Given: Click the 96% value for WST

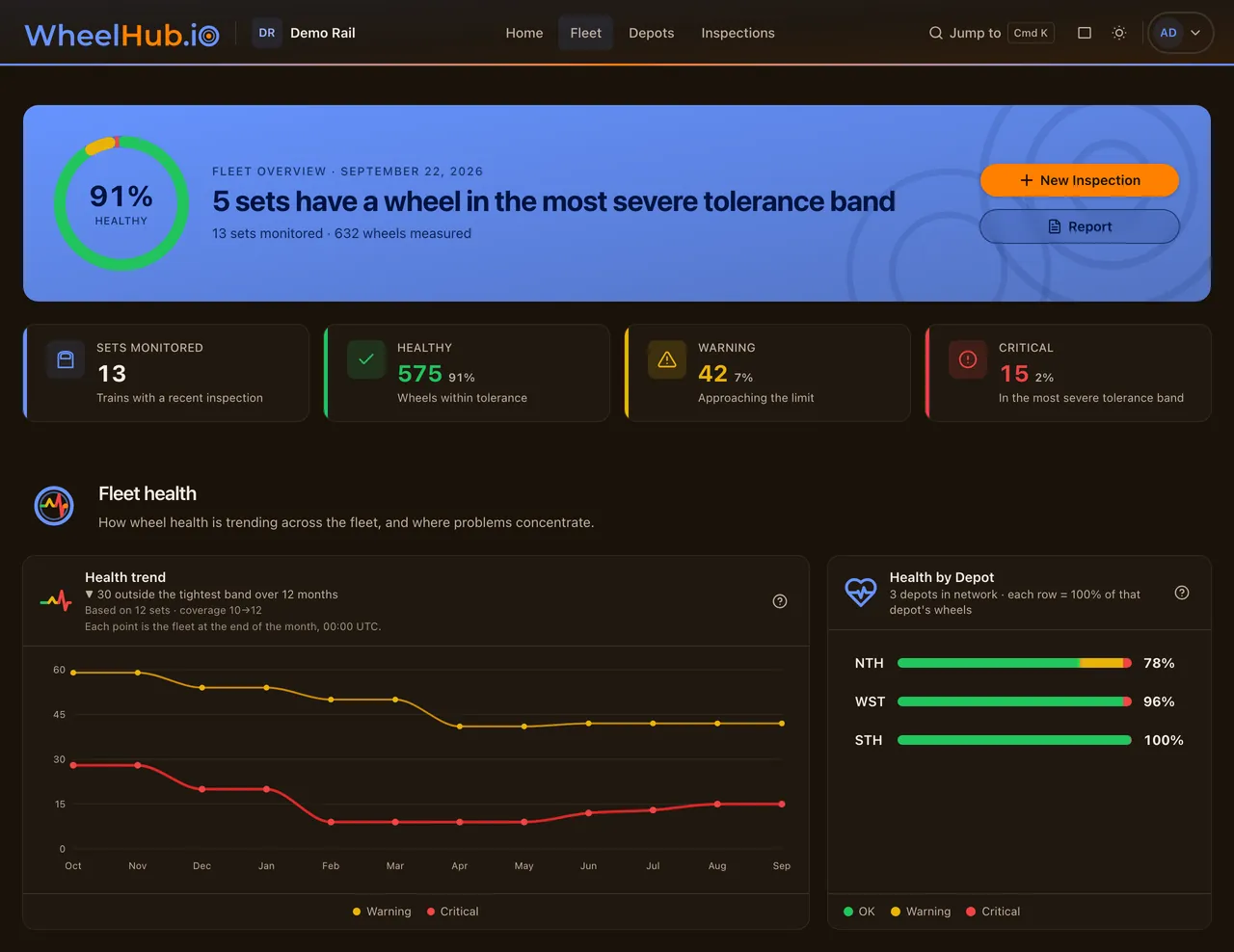Looking at the screenshot, I should 1159,701.
